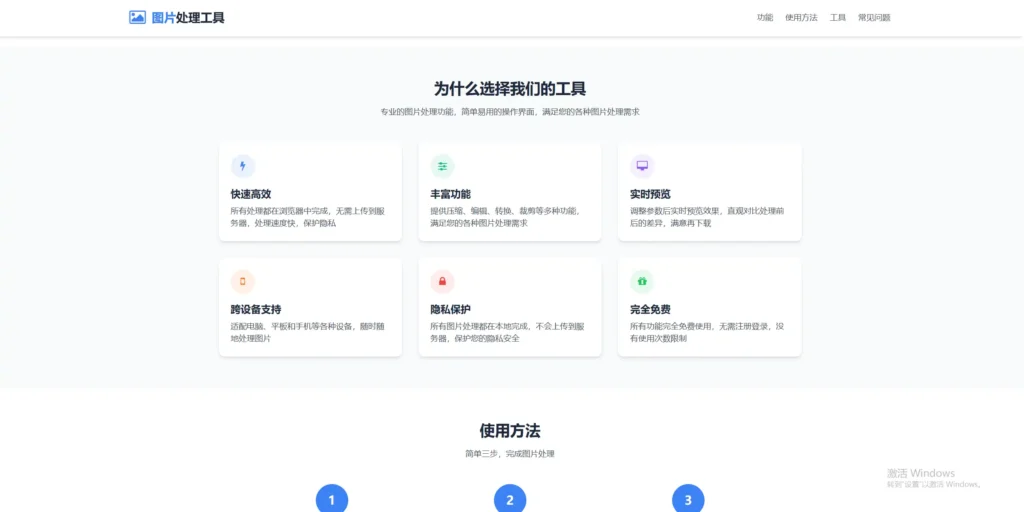Screen dimensions: 1024x512
Task: Click the subtitle starting 专业的图片处理功能
Action: [510, 112]
